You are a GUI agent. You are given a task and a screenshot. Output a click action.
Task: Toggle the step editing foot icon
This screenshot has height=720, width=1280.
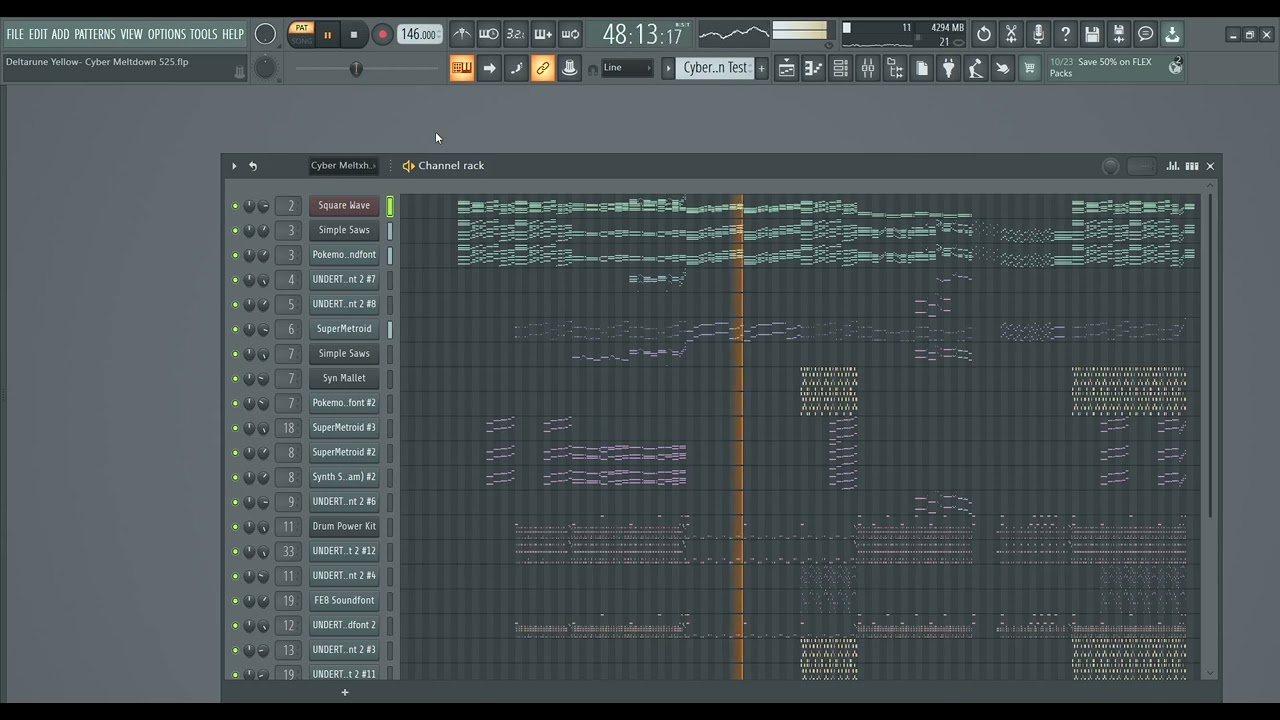click(516, 68)
